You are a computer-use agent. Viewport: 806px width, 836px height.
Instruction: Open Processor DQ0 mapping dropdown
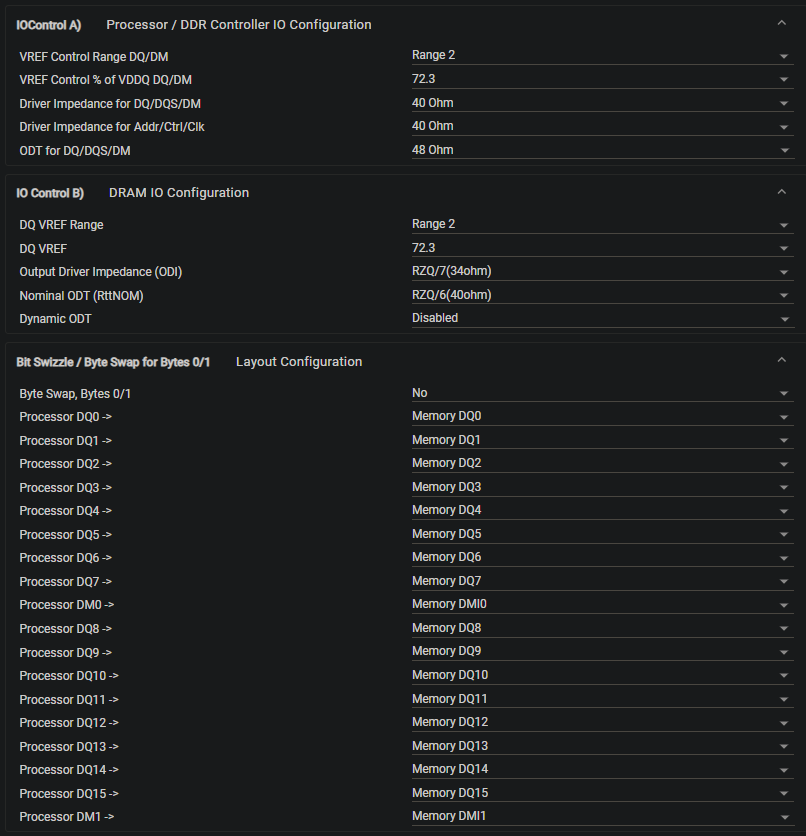(602, 416)
